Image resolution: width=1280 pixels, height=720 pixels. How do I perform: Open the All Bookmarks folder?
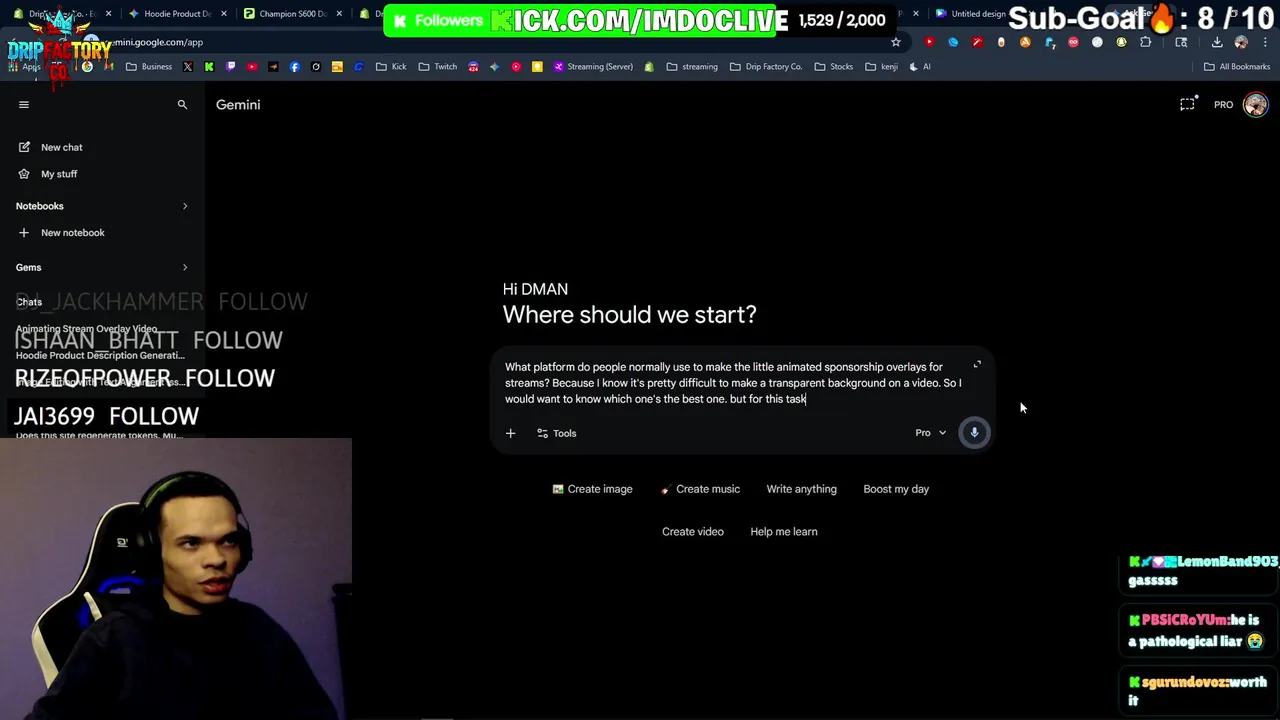click(1237, 67)
